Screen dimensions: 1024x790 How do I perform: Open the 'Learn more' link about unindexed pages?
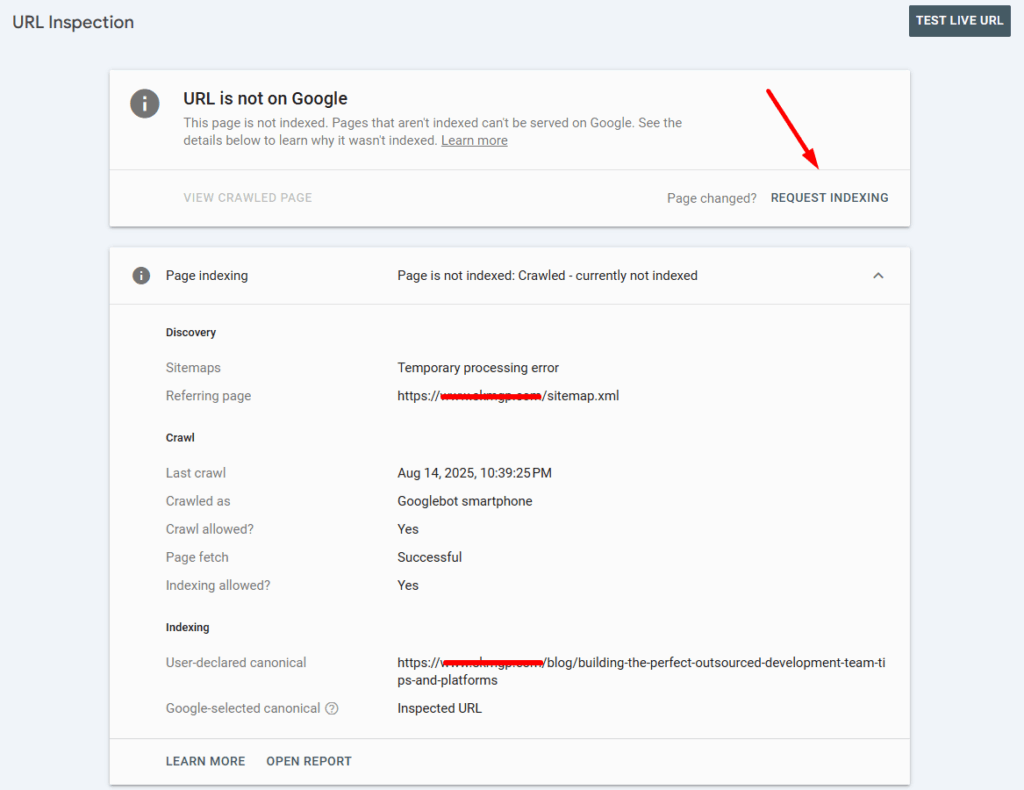pos(474,140)
